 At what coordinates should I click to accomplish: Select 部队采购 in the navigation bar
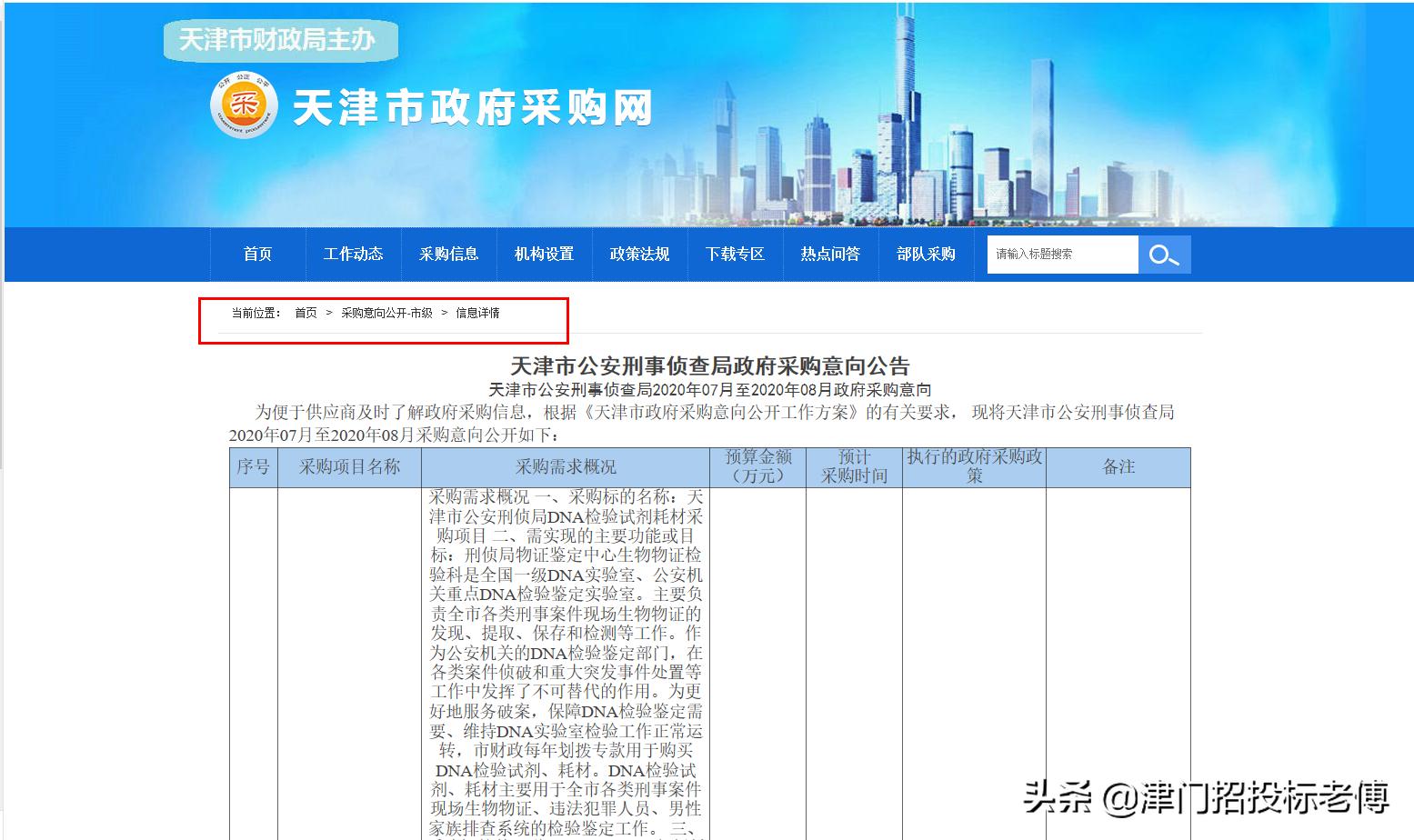(926, 255)
